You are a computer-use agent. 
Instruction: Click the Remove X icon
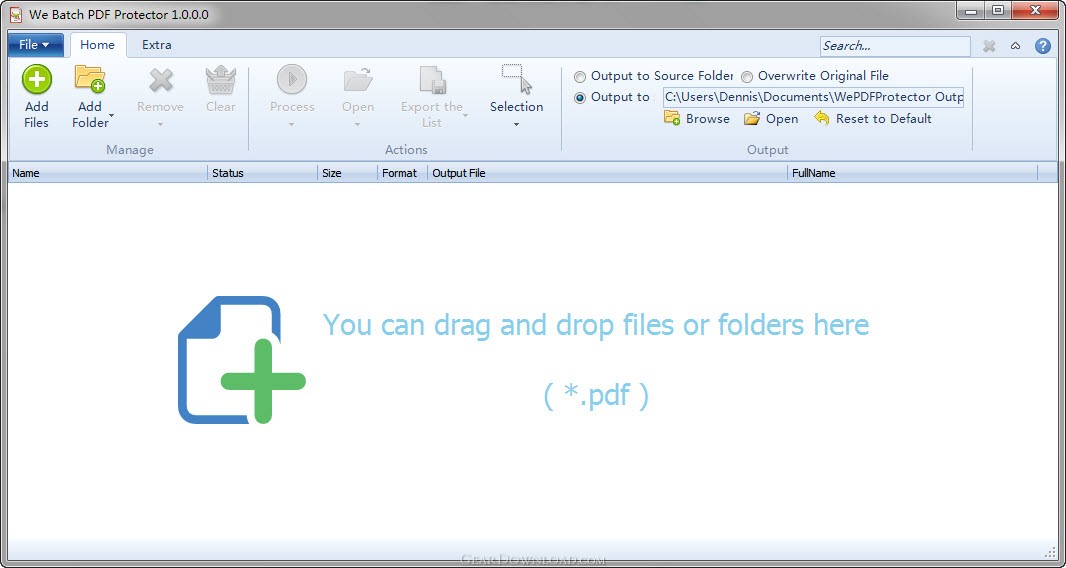coord(160,80)
